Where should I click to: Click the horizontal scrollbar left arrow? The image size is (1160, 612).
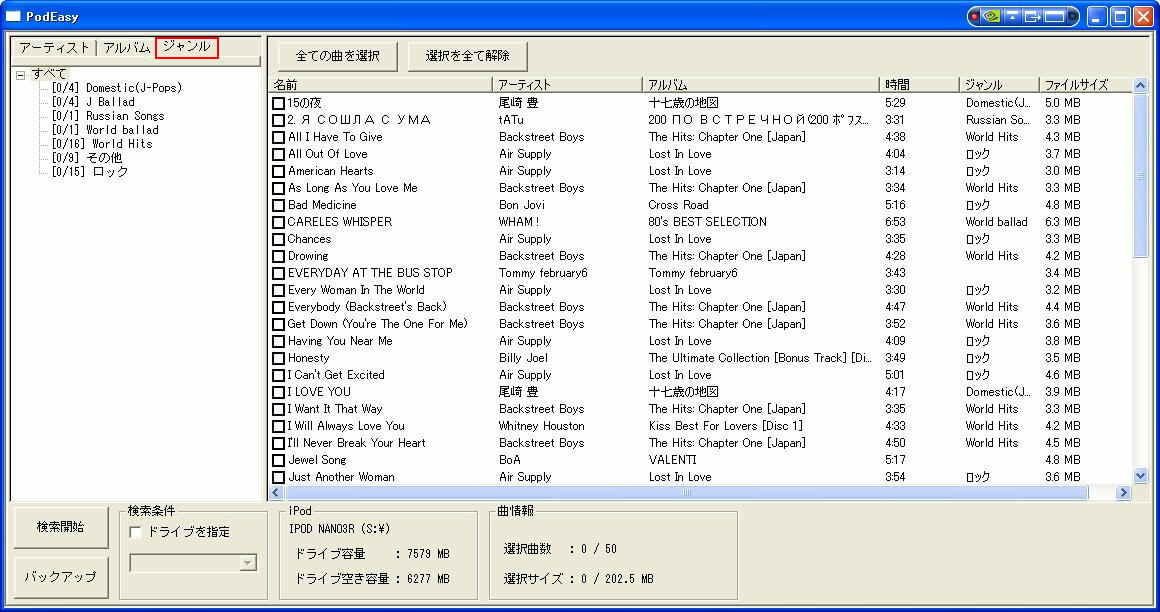click(277, 493)
